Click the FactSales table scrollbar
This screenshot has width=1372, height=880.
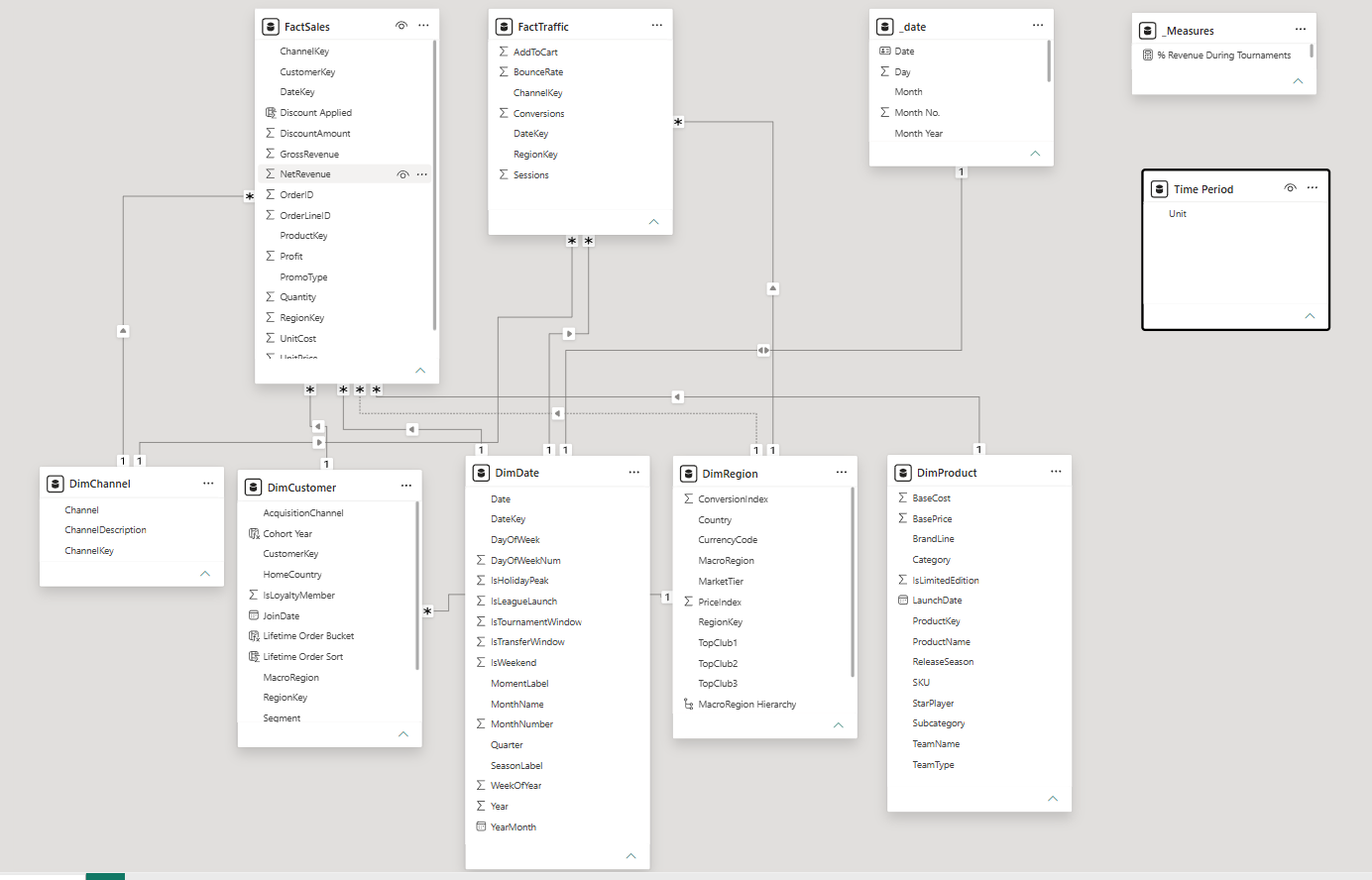point(434,184)
